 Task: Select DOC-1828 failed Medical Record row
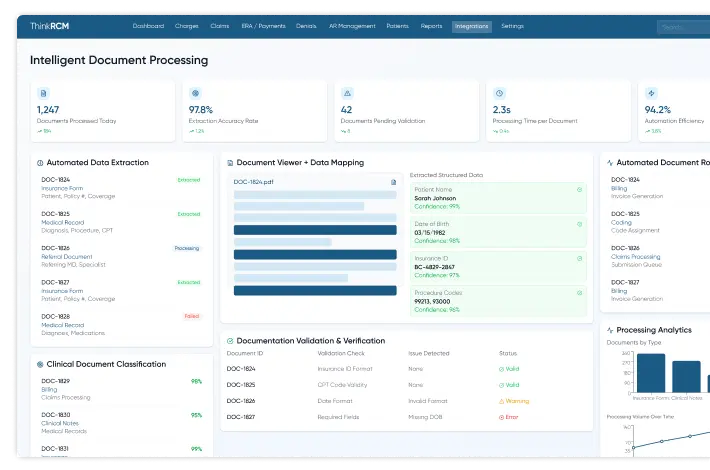click(x=121, y=325)
